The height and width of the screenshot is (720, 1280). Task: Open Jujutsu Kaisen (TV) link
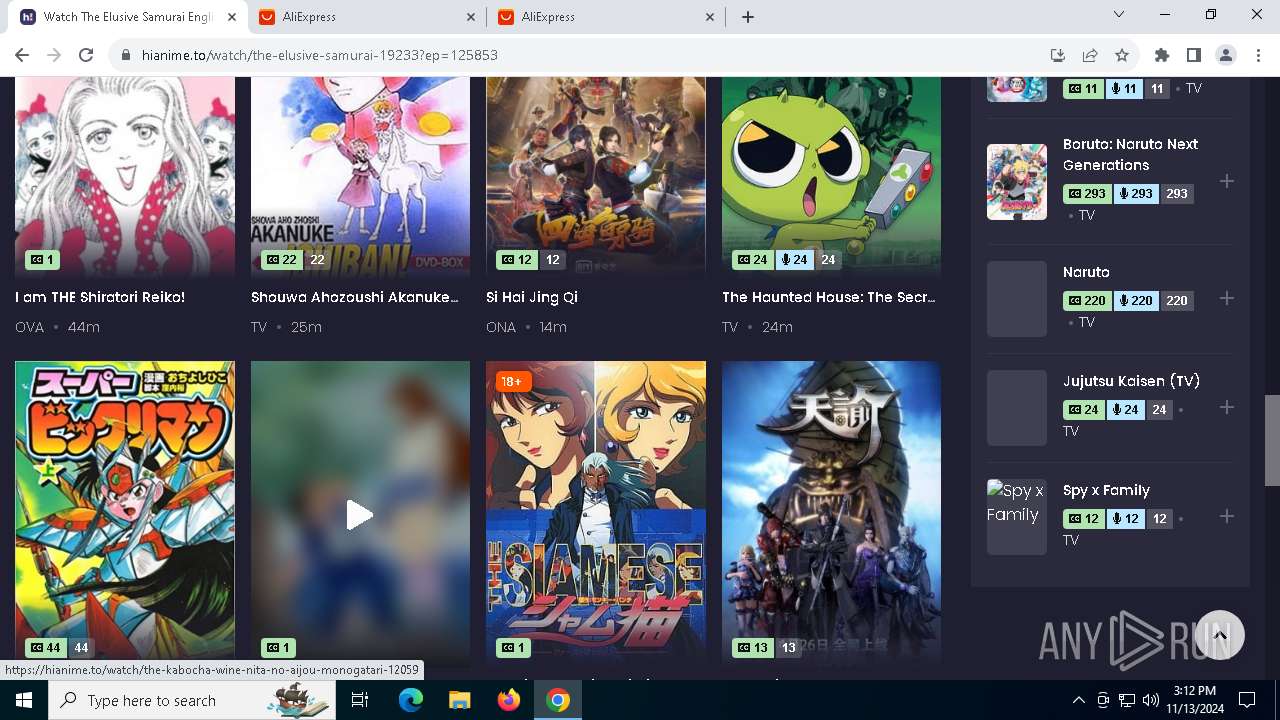1131,381
